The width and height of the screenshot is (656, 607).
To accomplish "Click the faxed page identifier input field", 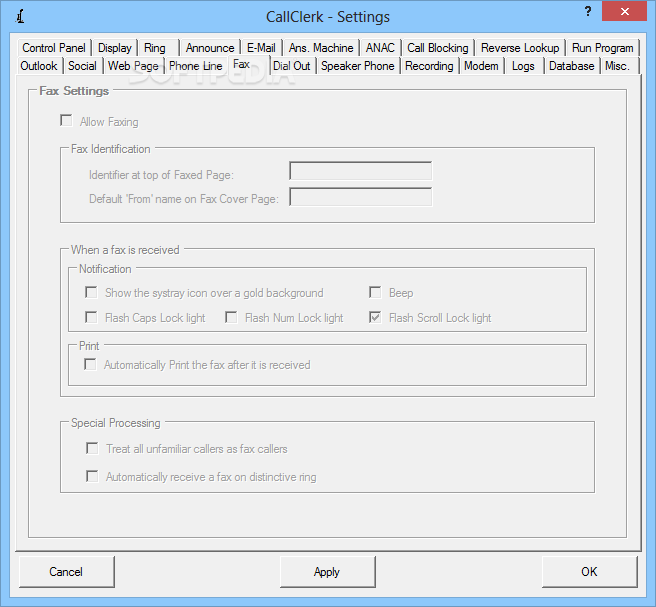I will [361, 171].
